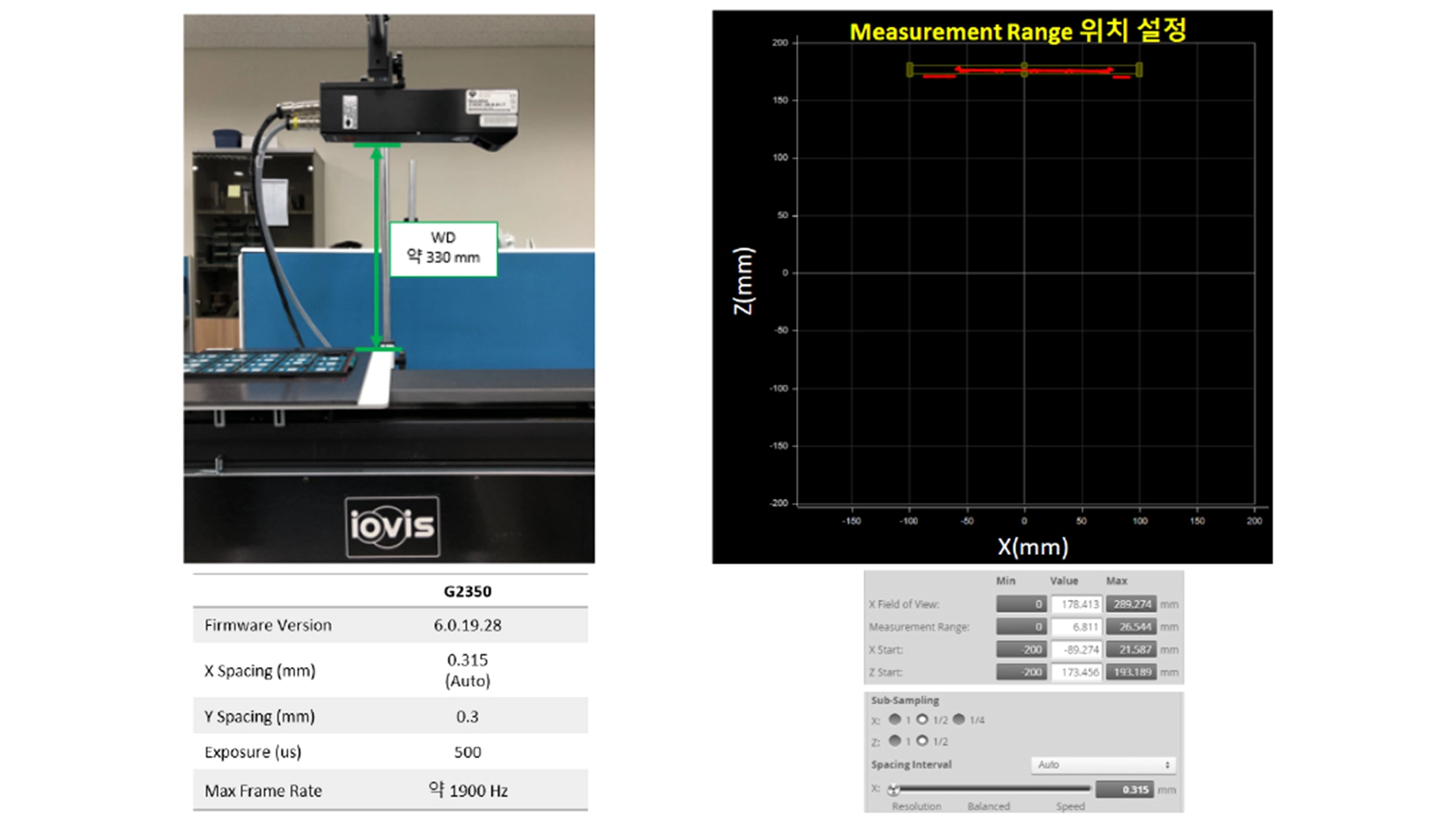Click top center handle of range box
Viewport: 1456px width, 819px height.
click(1024, 66)
